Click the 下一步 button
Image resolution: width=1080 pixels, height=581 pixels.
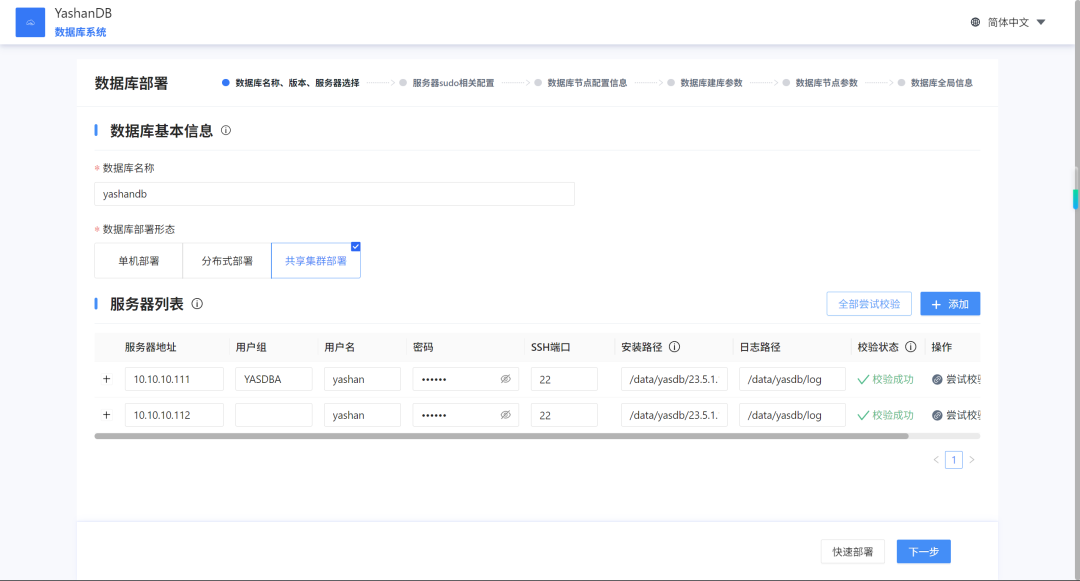coord(924,551)
